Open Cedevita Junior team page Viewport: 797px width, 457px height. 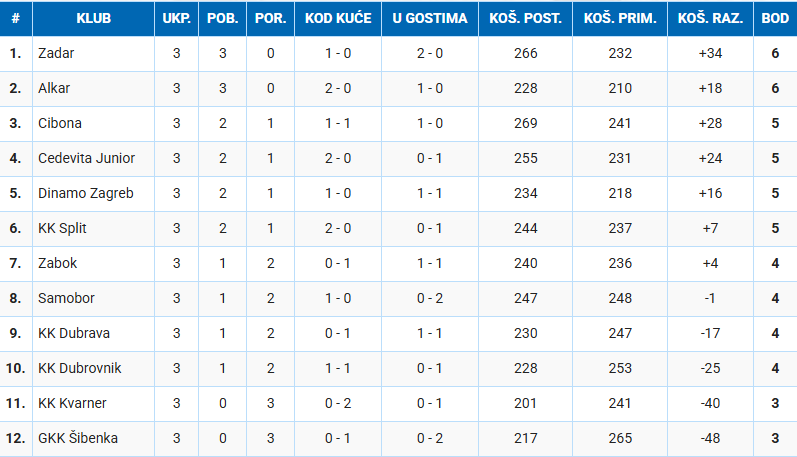(x=86, y=158)
